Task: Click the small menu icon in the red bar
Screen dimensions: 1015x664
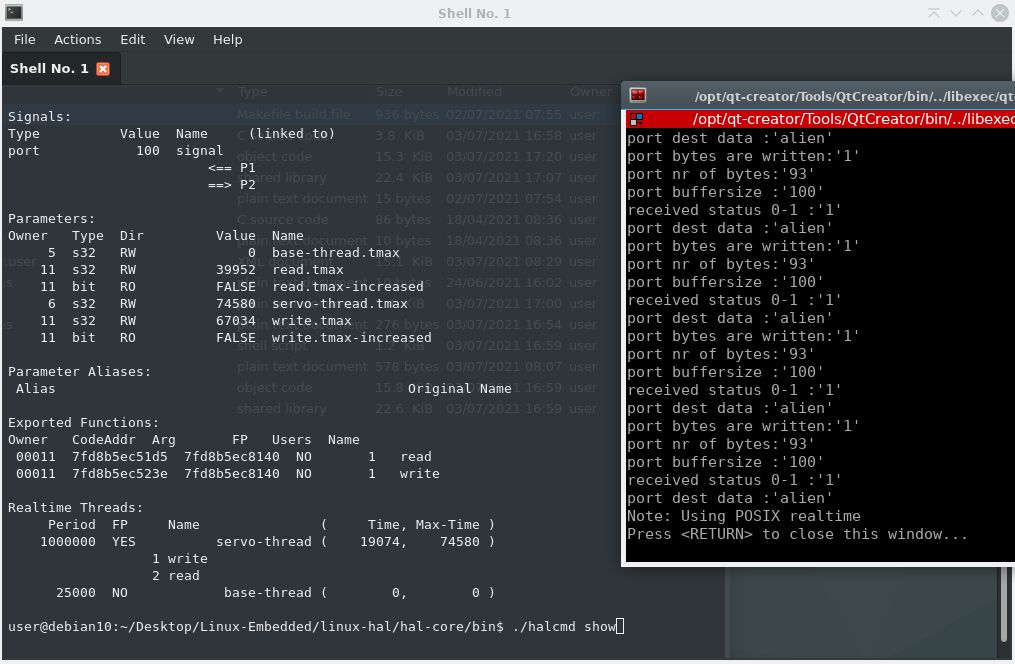Action: click(x=636, y=119)
